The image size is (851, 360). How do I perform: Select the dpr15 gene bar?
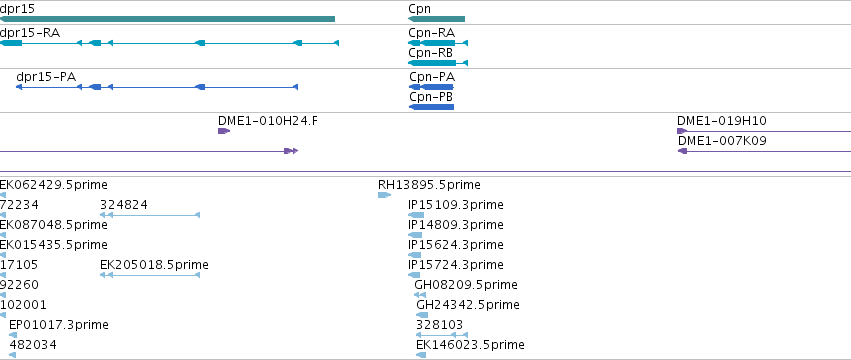click(x=167, y=19)
